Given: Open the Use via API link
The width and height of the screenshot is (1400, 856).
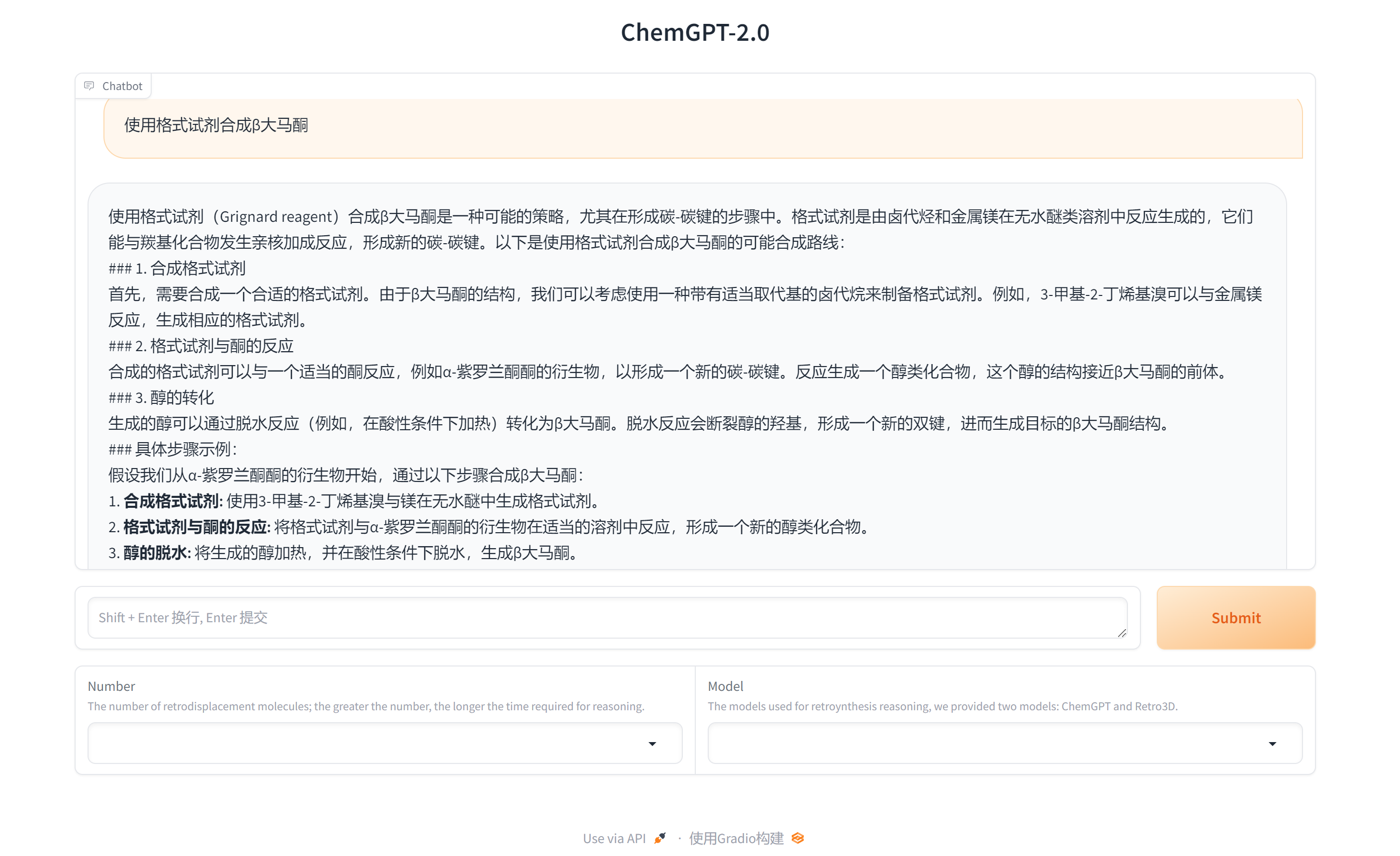Looking at the screenshot, I should pyautogui.click(x=614, y=839).
